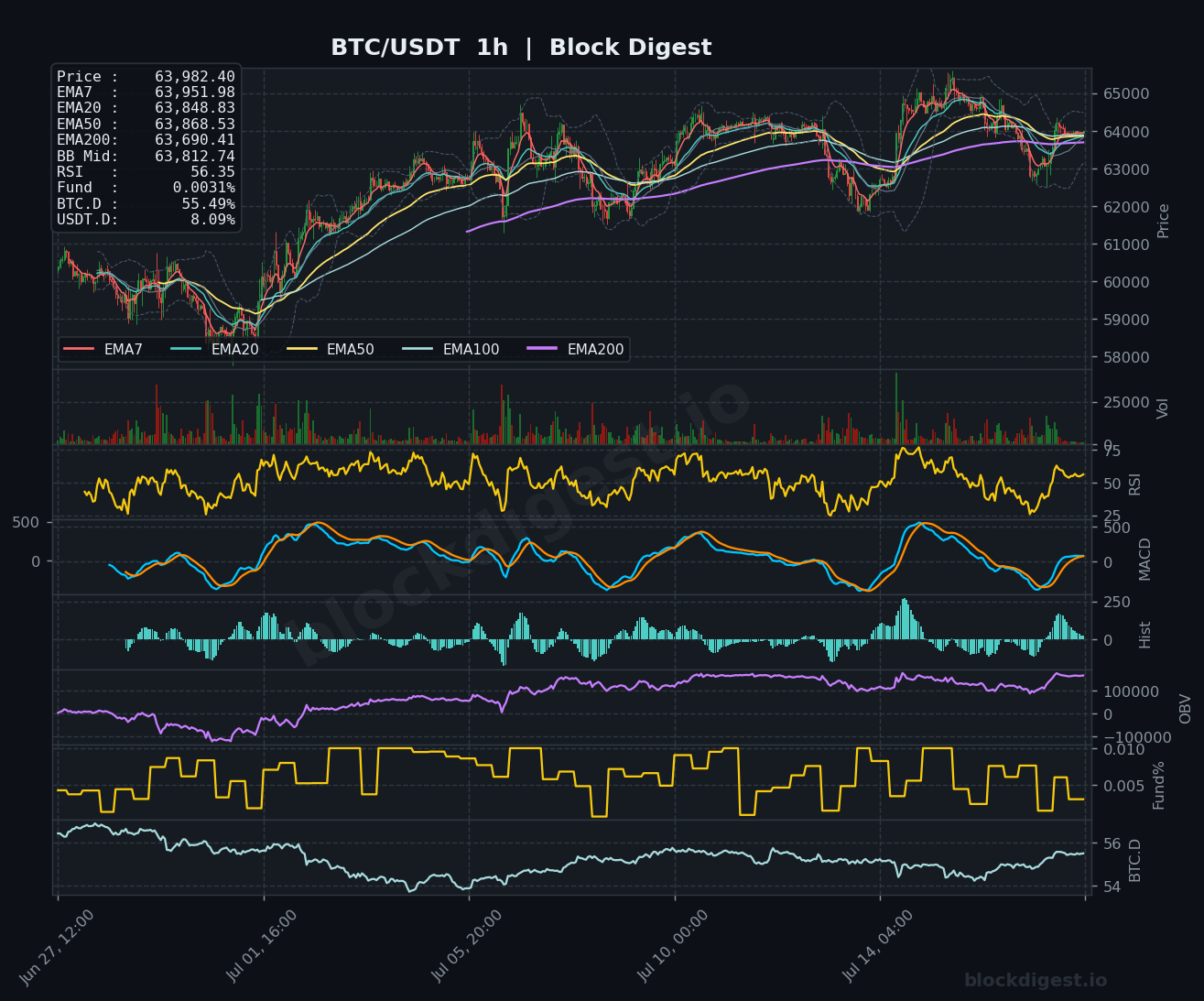Click the 'Fund%' y-axis label

click(x=1158, y=785)
